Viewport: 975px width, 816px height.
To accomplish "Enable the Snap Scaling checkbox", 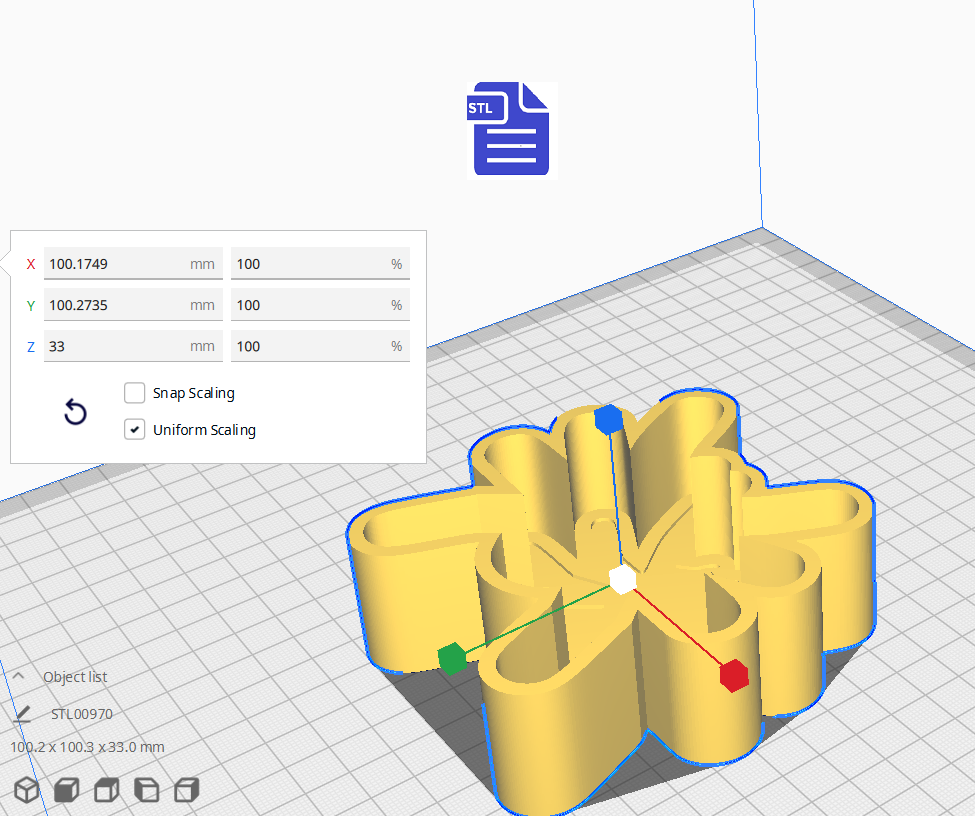I will tap(135, 393).
